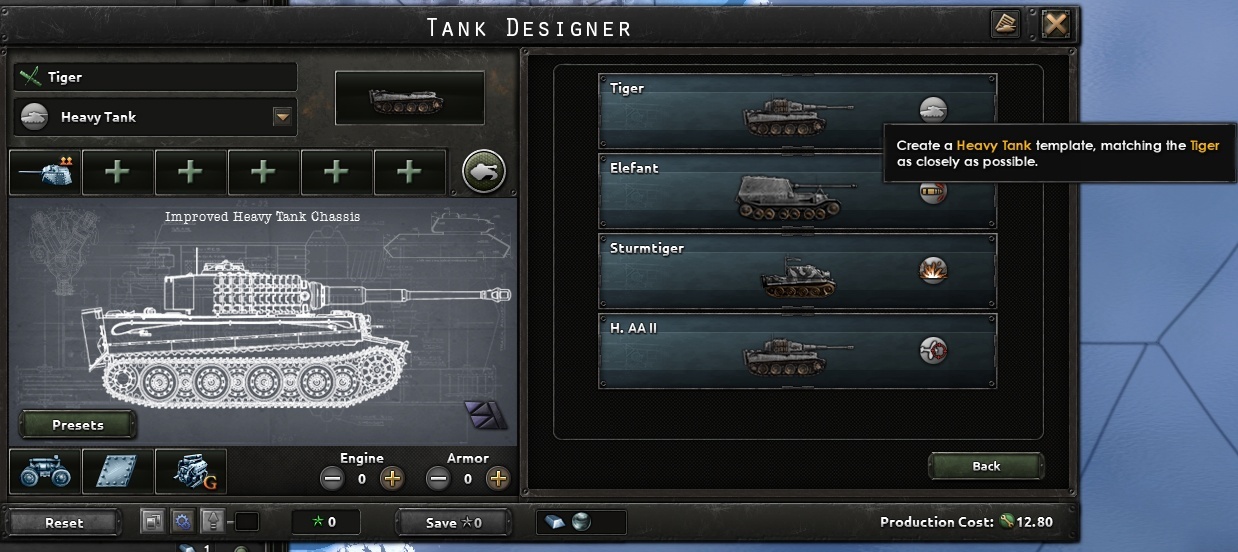
Task: Click the upgrade arrow icon
Action: [212, 522]
